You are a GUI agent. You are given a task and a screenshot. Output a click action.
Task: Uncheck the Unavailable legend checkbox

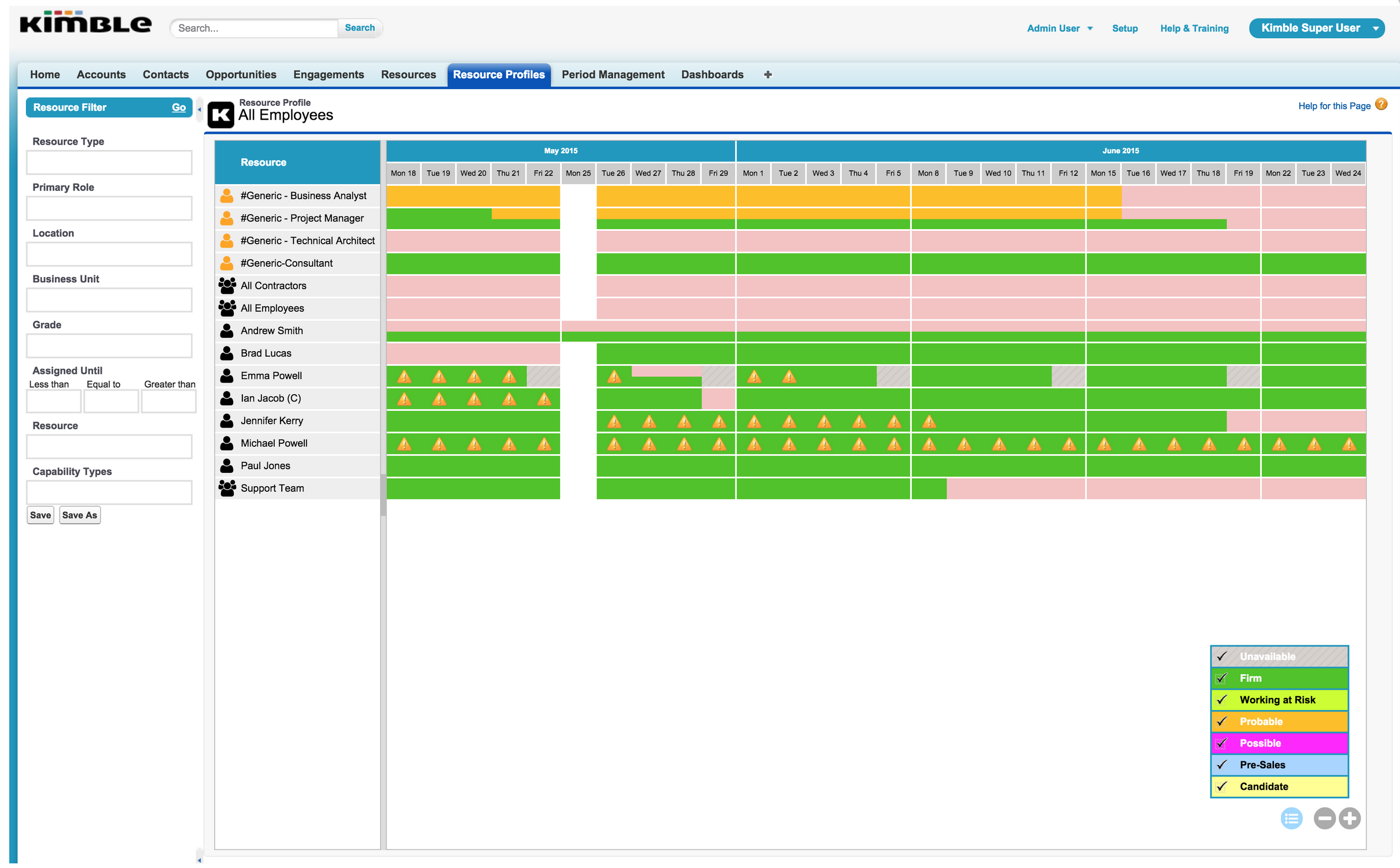1221,656
